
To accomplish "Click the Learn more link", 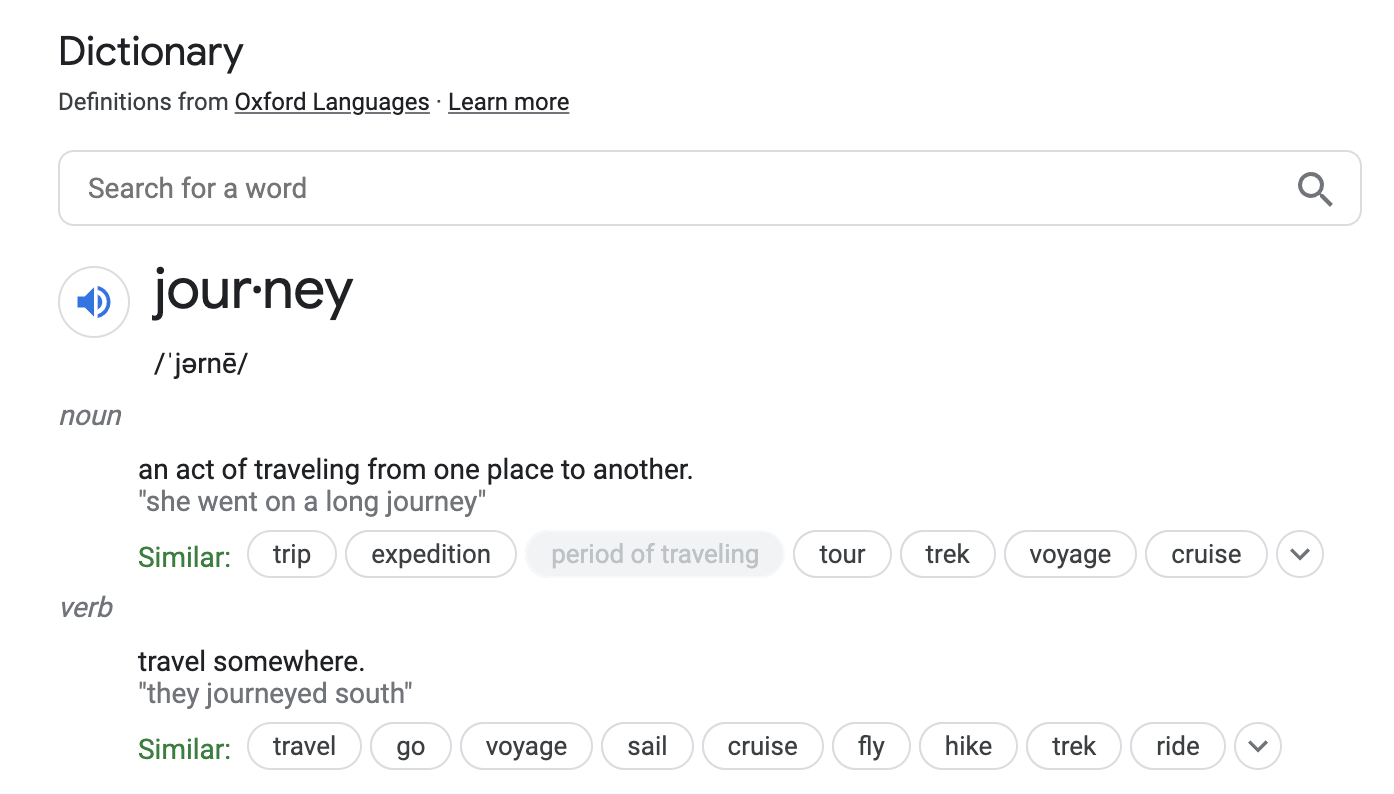I will coord(508,102).
